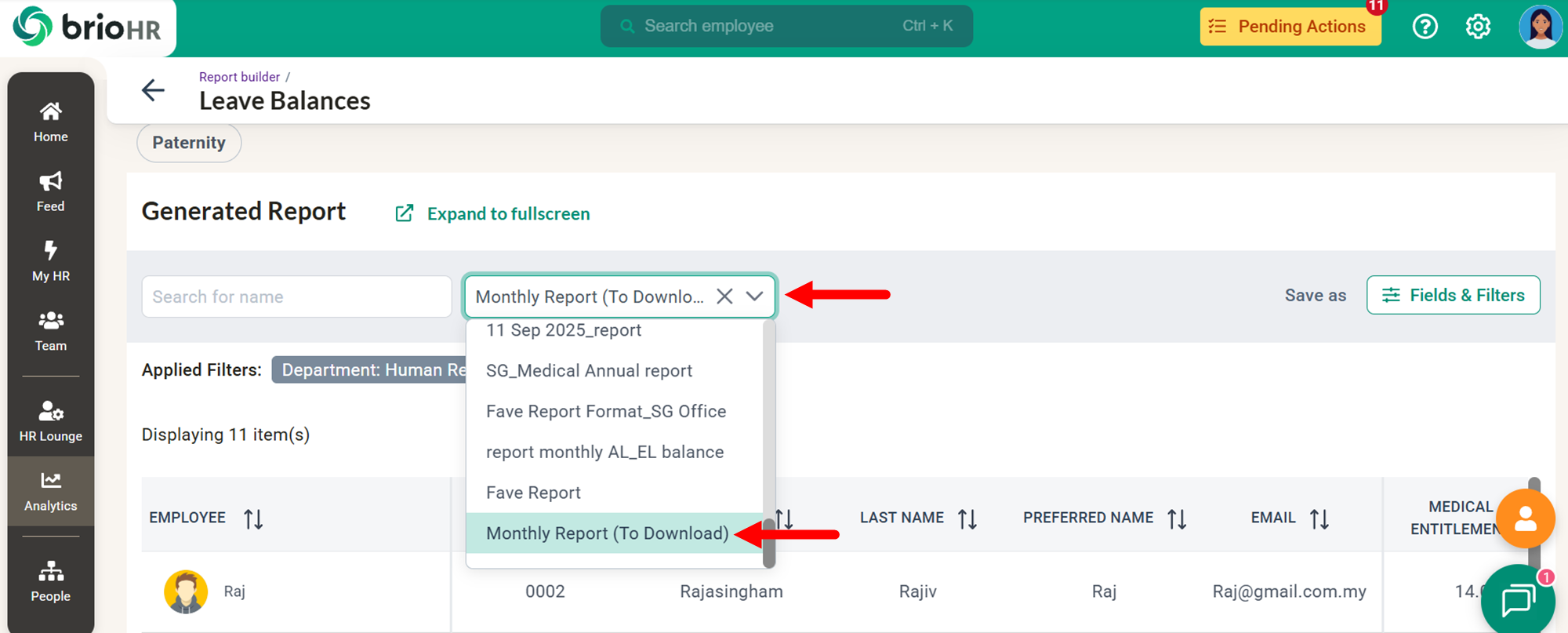Viewport: 1568px width, 633px height.
Task: Select report monthly AL_EL balance option
Action: click(604, 453)
